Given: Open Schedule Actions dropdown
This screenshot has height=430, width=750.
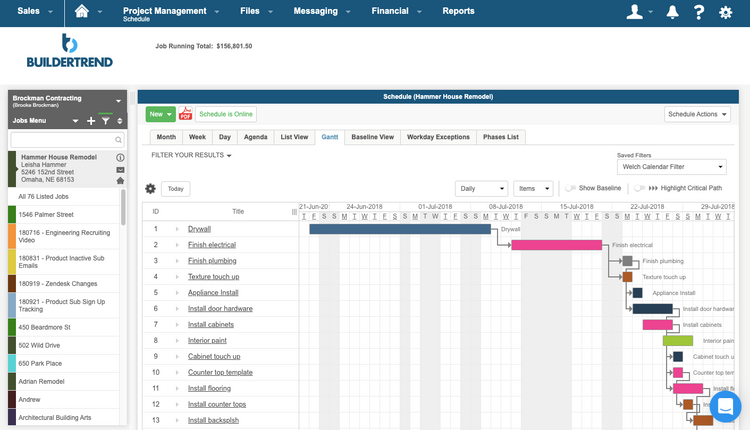Looking at the screenshot, I should point(697,114).
